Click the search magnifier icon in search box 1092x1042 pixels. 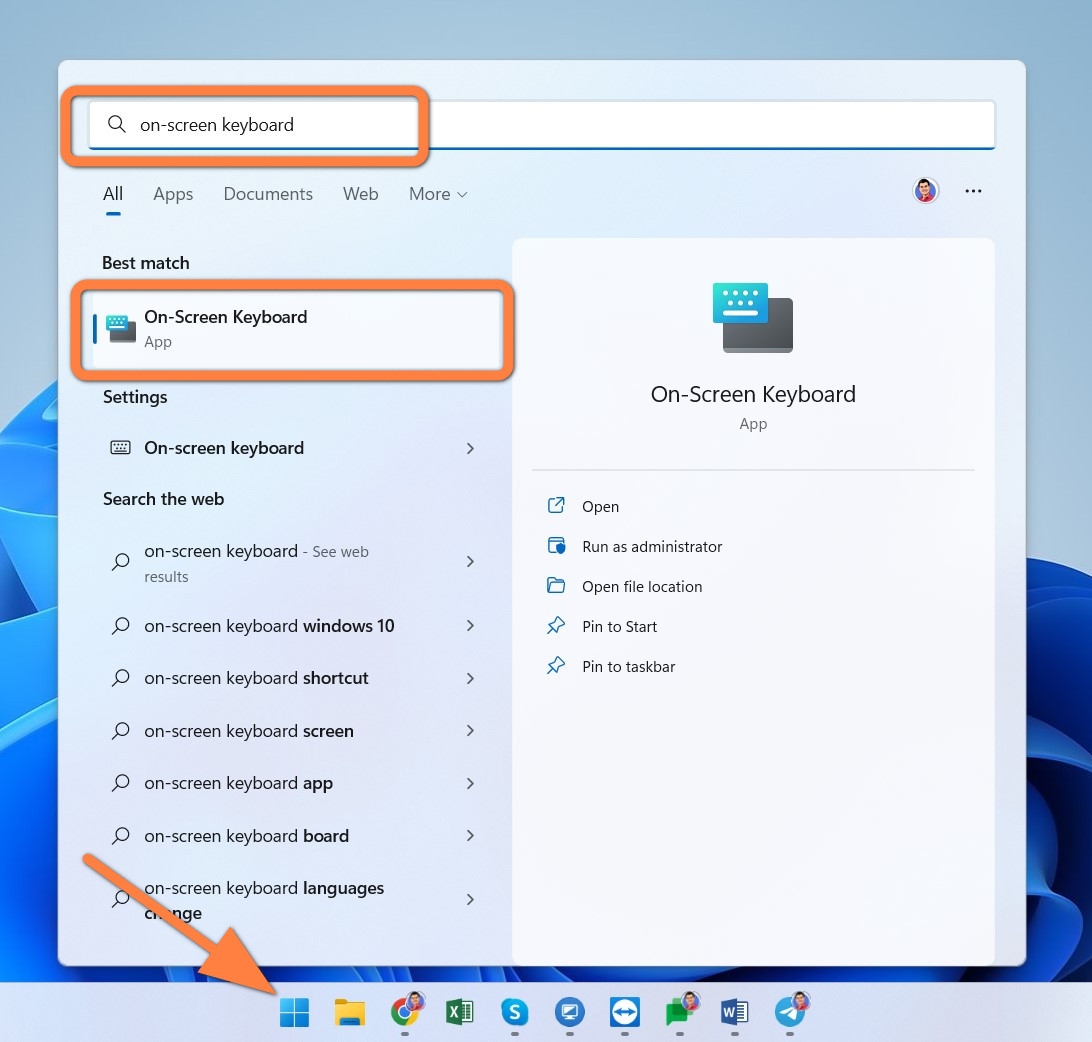tap(116, 124)
